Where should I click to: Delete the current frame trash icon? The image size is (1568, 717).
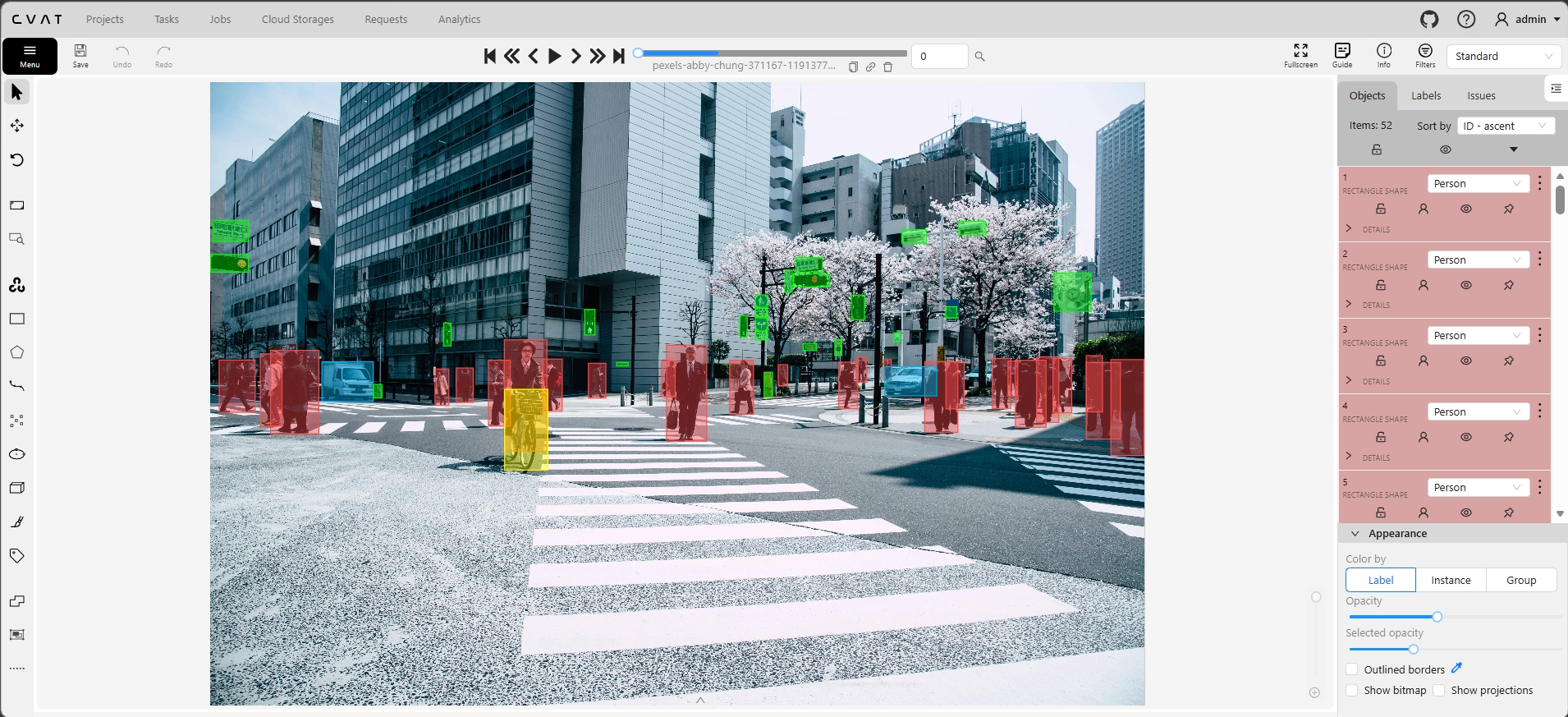(887, 67)
